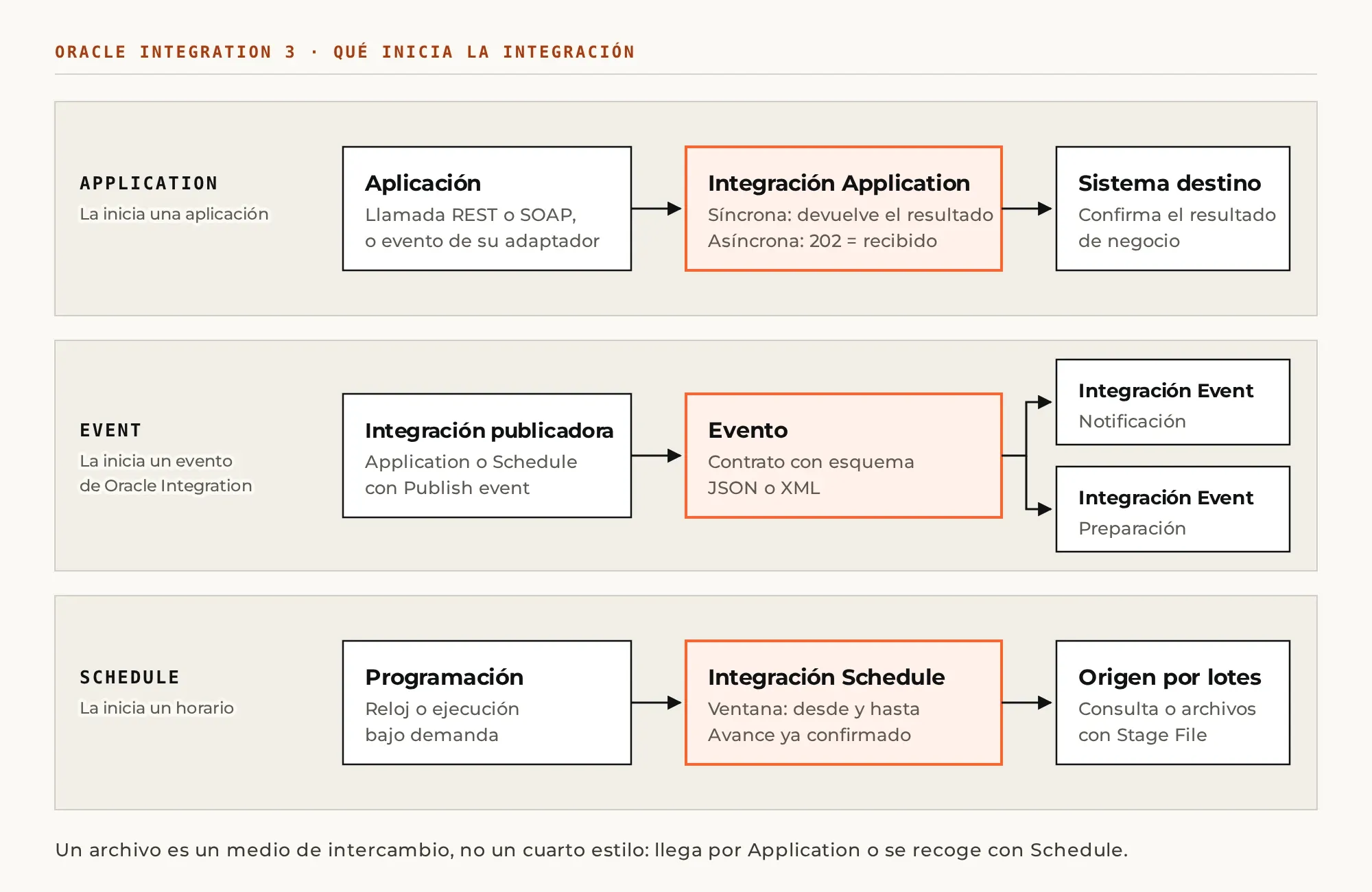Click 'Reloj o ejecución' line
This screenshot has height=892, width=1372.
coord(442,709)
